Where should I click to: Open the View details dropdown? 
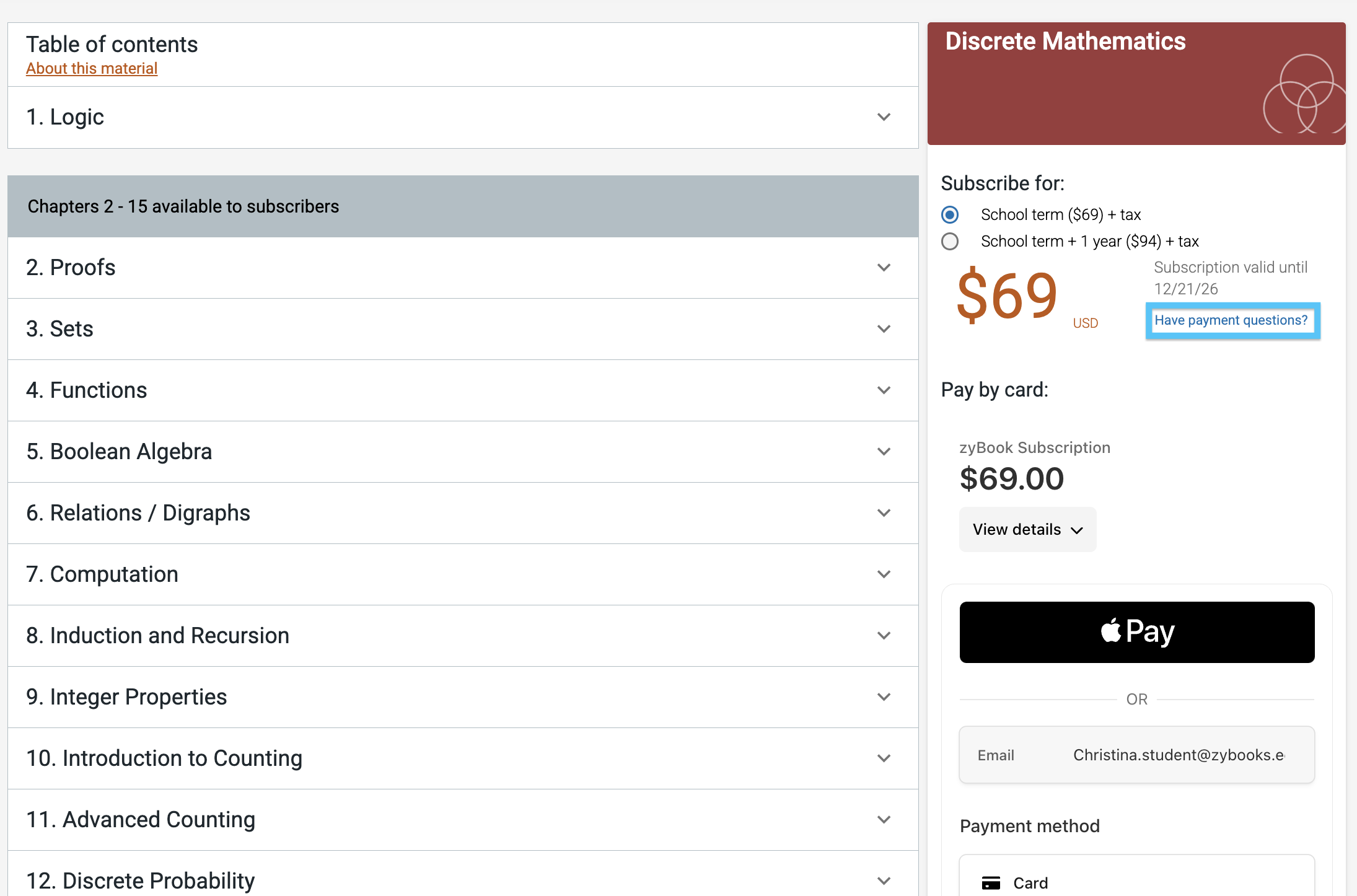(1027, 530)
